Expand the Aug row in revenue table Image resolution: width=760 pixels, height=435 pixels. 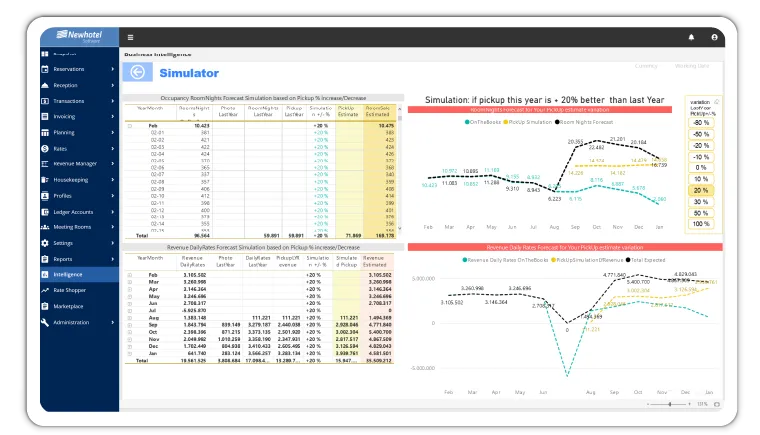(130, 318)
